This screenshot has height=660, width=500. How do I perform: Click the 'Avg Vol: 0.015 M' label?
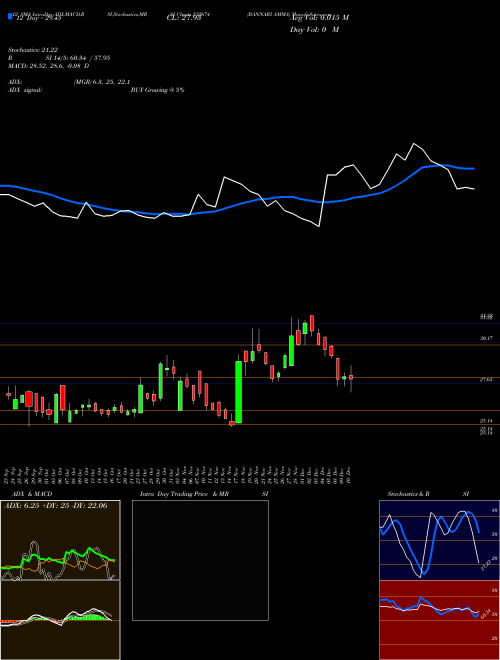coord(319,18)
